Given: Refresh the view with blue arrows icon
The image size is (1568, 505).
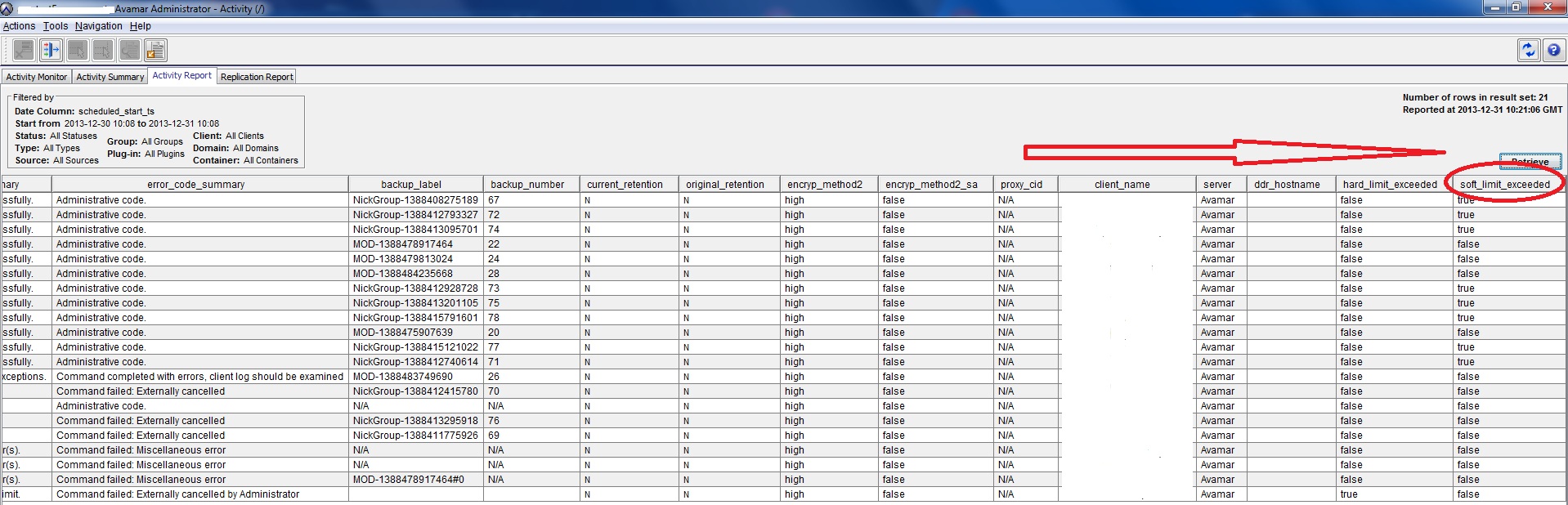Looking at the screenshot, I should point(1528,51).
